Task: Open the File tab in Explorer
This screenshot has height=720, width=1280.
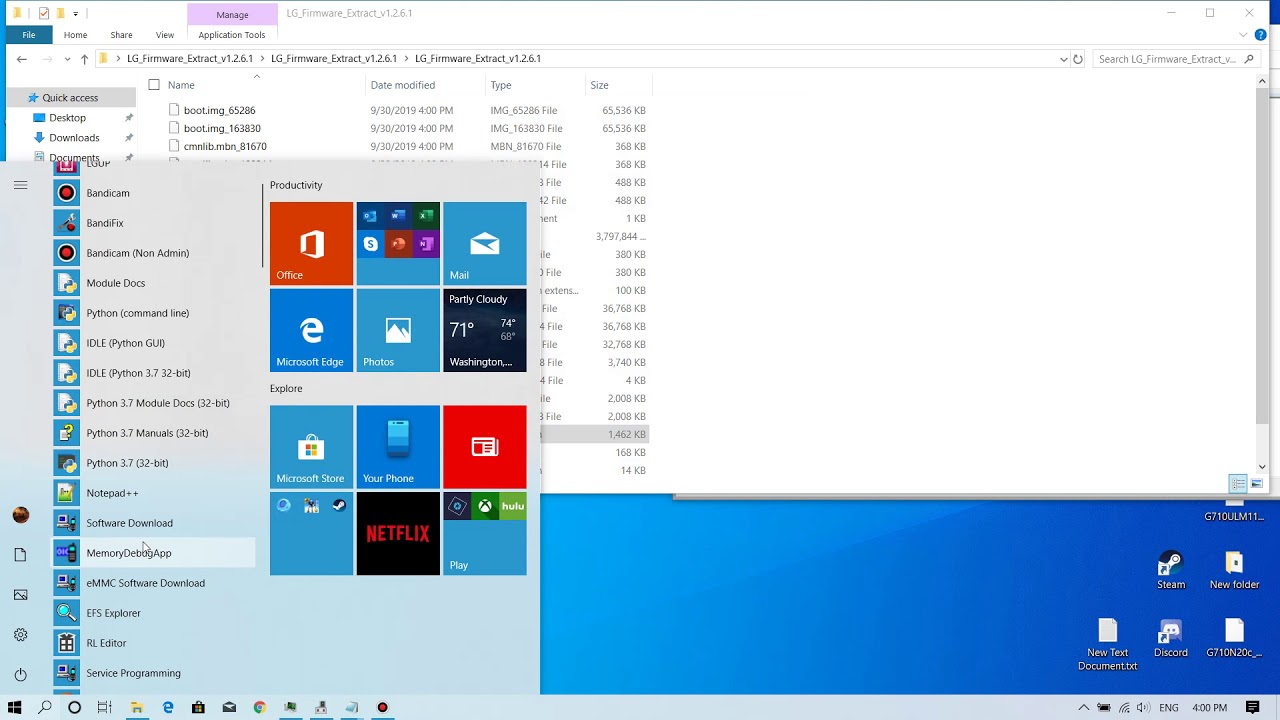Action: tap(29, 35)
